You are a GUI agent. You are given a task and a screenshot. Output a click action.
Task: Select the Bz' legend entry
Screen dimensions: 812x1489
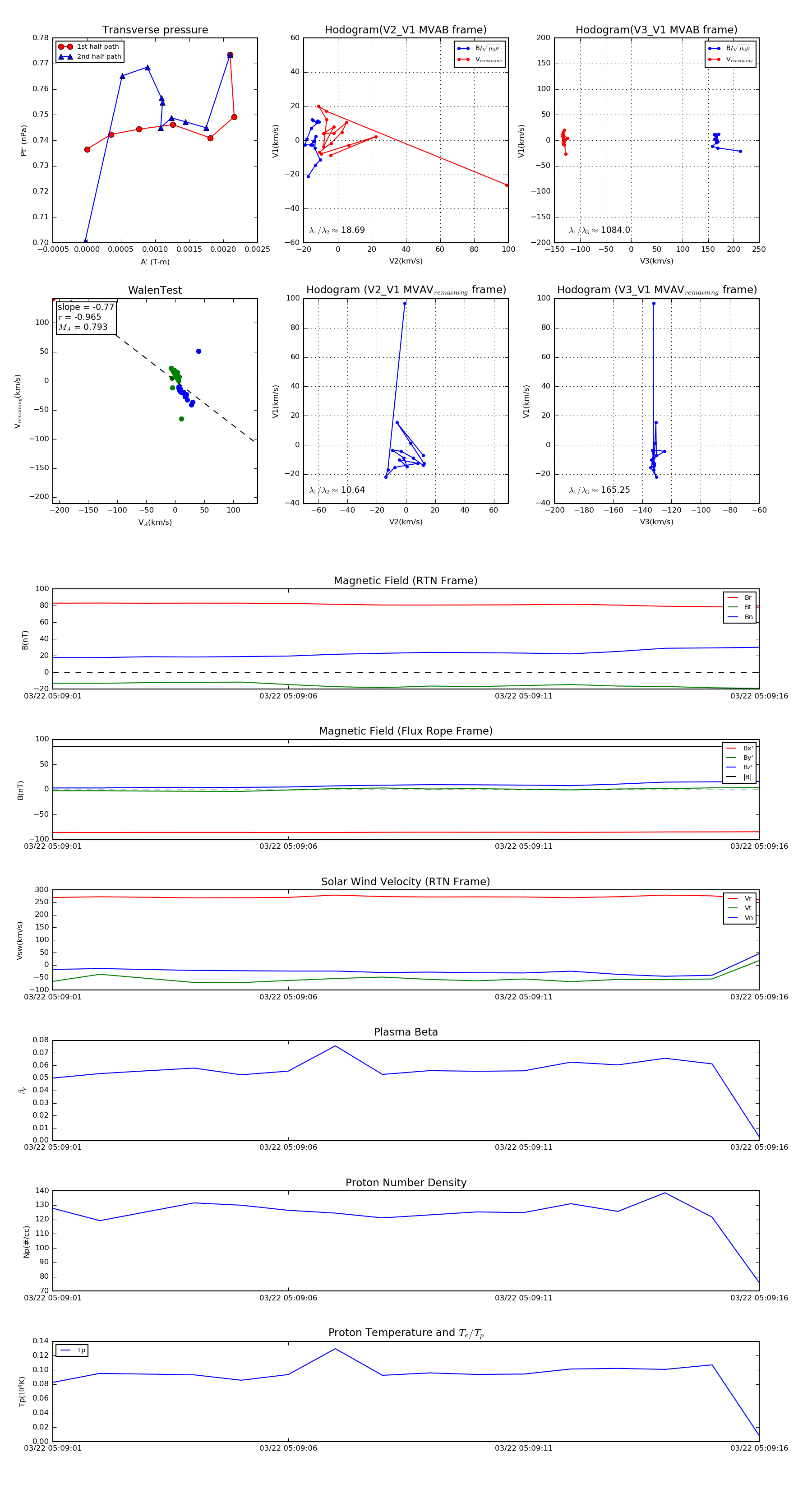pos(739,768)
